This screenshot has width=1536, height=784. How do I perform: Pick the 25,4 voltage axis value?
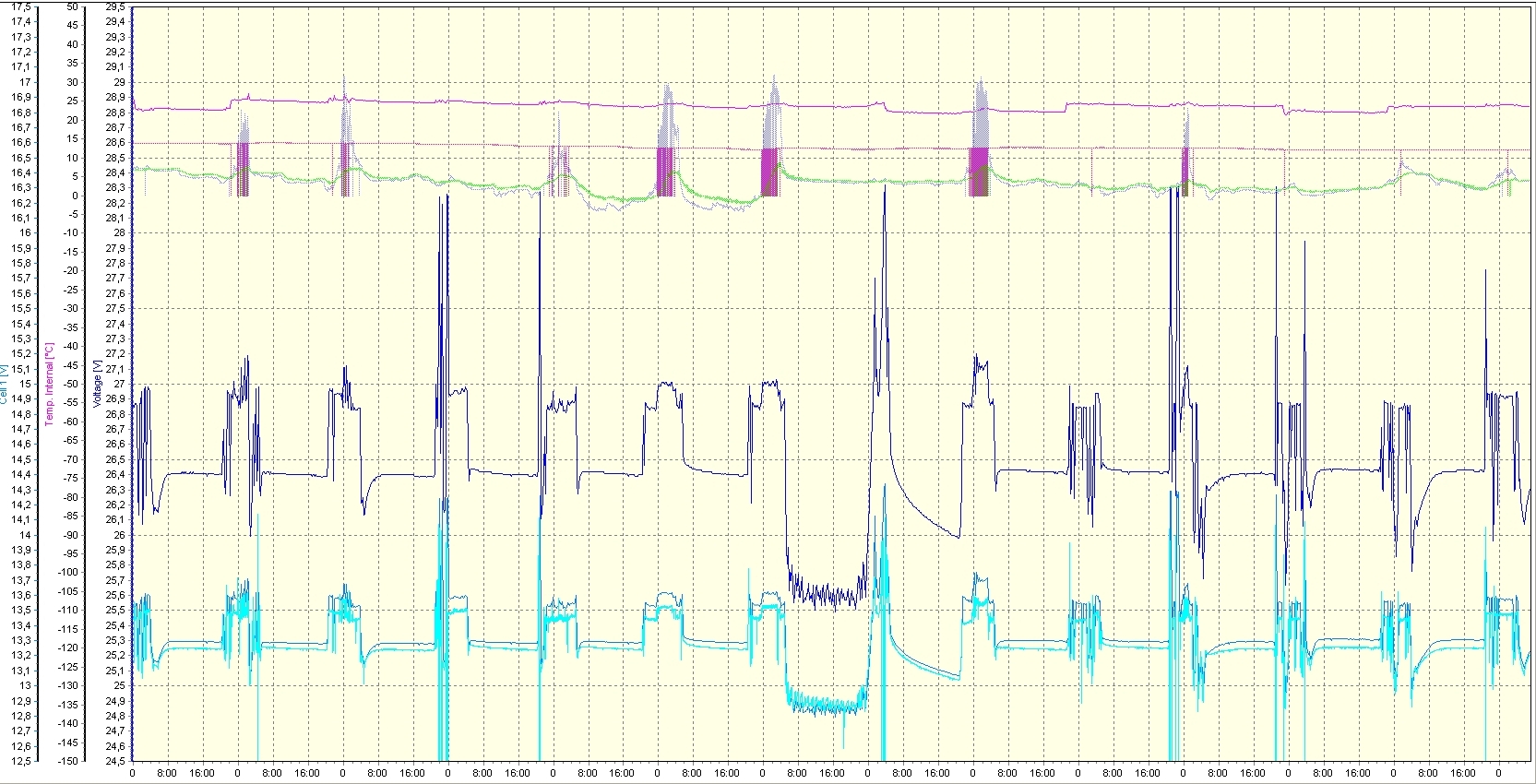pyautogui.click(x=114, y=625)
